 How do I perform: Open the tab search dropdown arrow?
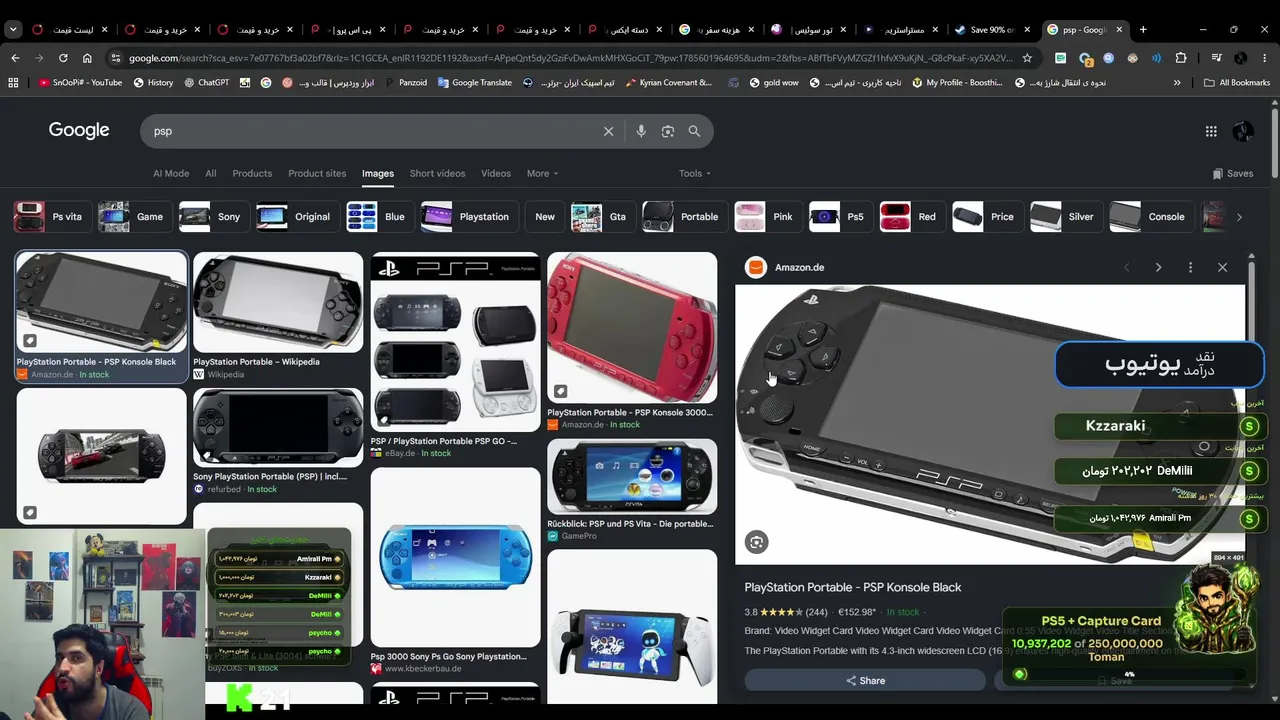tap(13, 29)
